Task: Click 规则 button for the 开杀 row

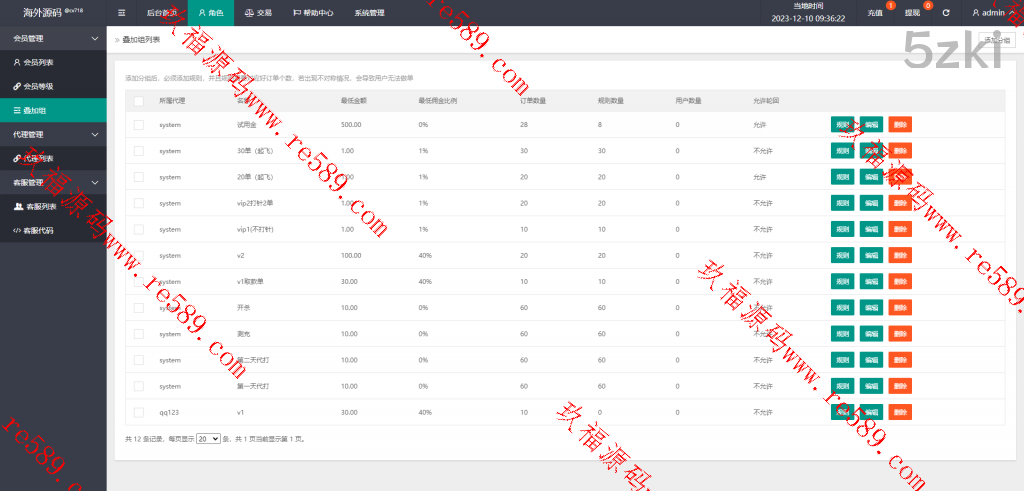Action: click(842, 308)
